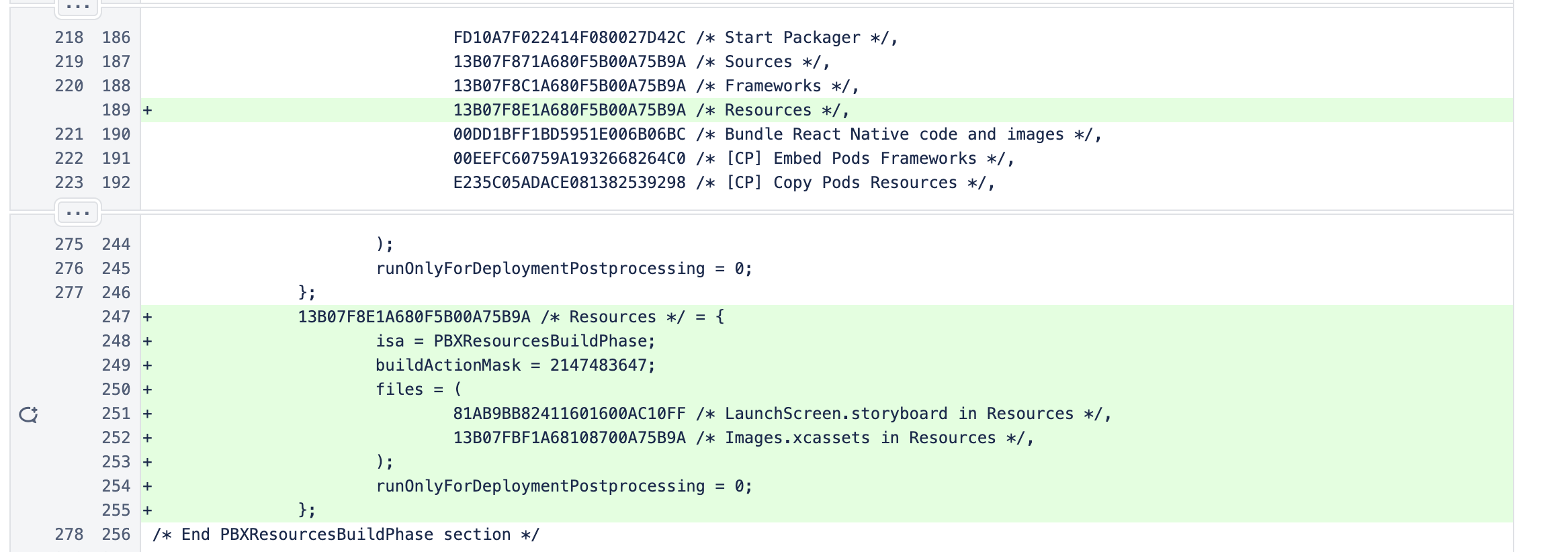The height and width of the screenshot is (552, 1568).
Task: Expand hidden lines above line 218
Action: coord(78,7)
